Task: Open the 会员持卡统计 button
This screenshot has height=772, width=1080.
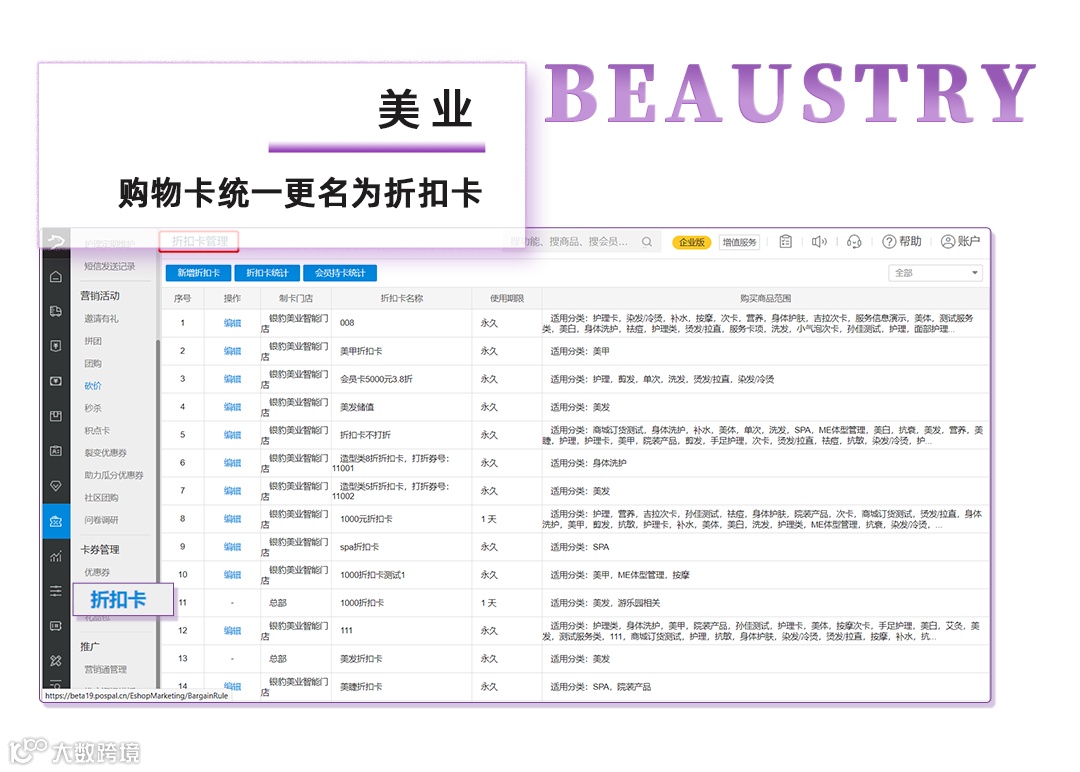Action: tap(340, 273)
